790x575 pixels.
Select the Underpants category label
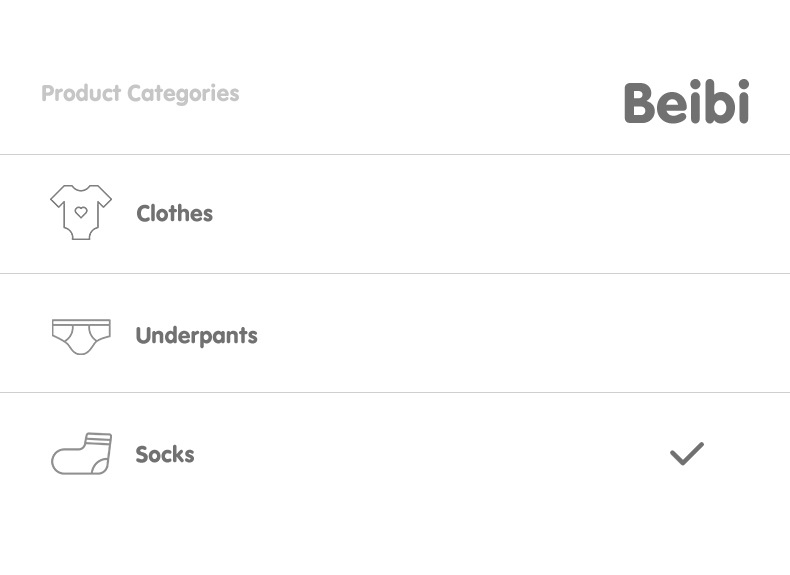pyautogui.click(x=196, y=335)
